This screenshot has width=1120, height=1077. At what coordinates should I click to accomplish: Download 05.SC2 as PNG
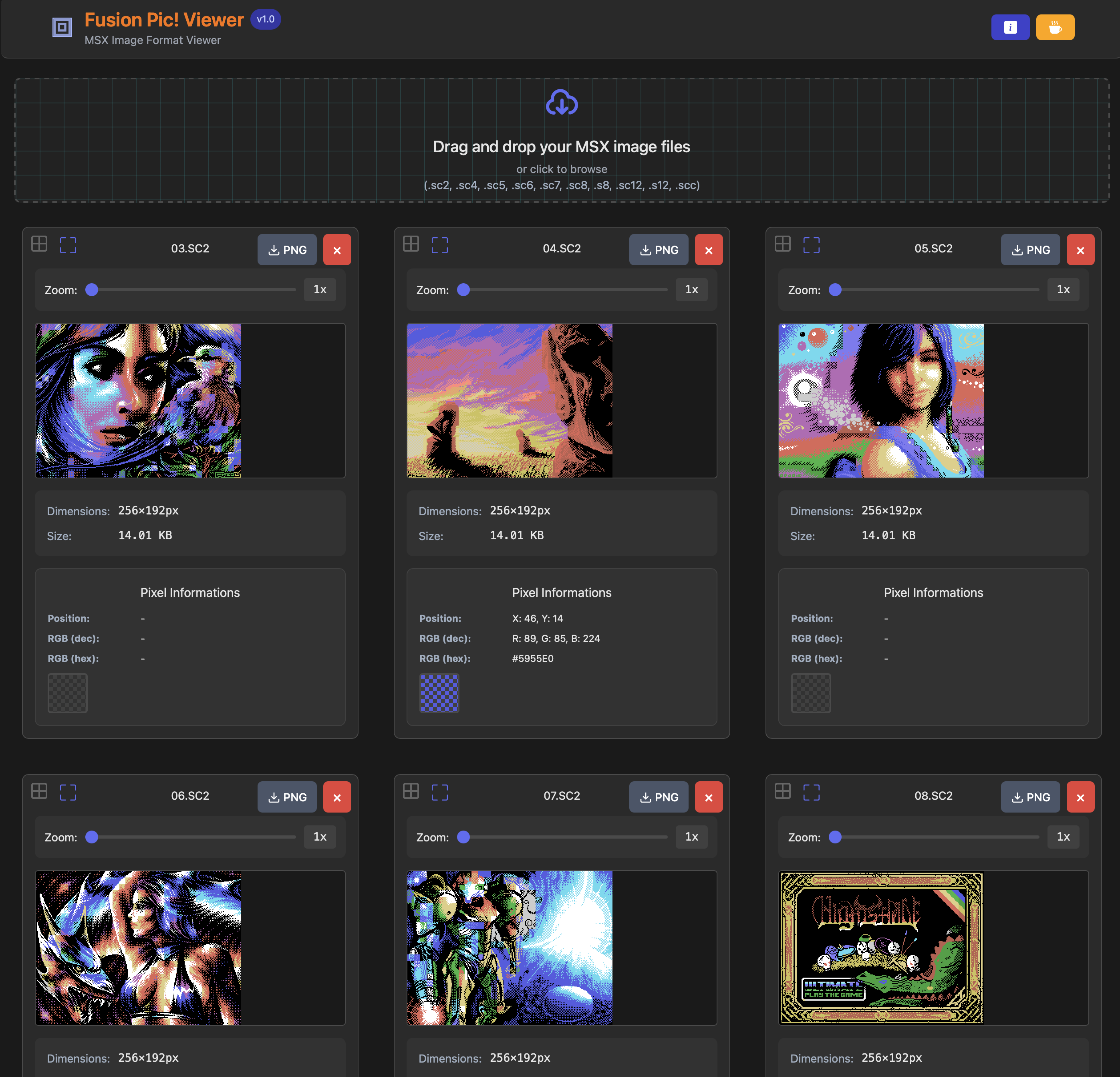pyautogui.click(x=1030, y=250)
